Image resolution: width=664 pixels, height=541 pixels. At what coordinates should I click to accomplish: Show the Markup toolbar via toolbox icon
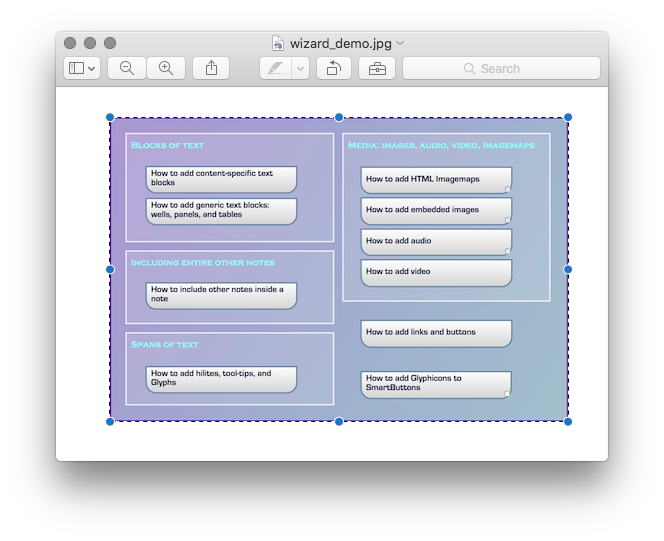tap(377, 68)
